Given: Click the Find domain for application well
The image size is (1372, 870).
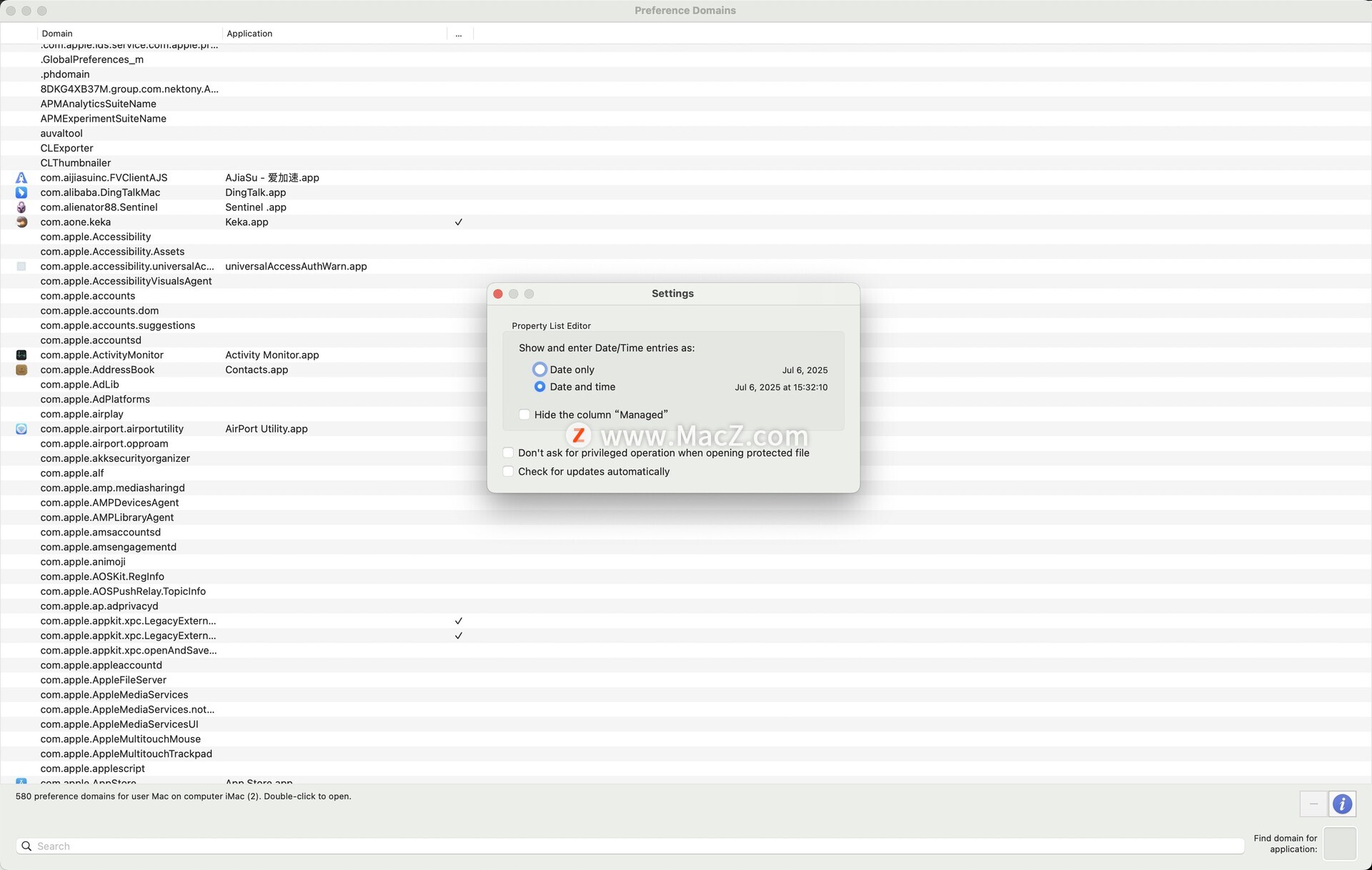Looking at the screenshot, I should click(x=1339, y=844).
